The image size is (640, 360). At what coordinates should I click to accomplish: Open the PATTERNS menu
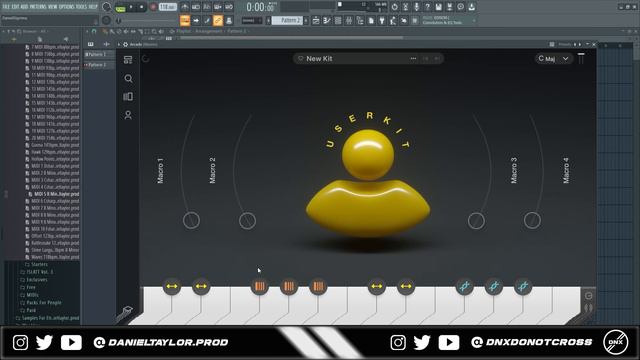click(39, 7)
